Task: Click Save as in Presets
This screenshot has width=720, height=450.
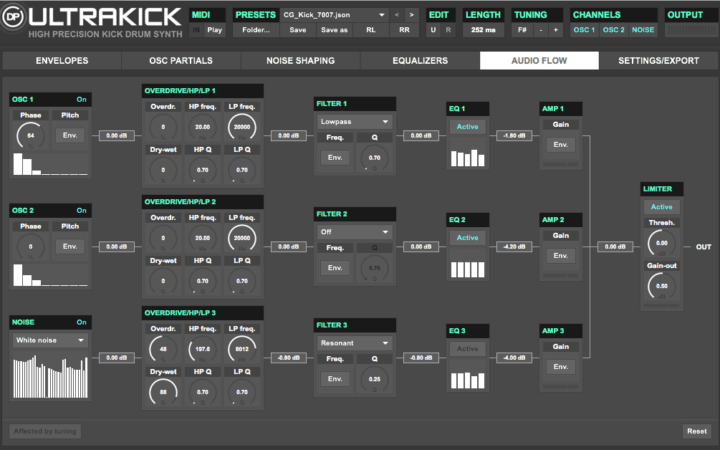Action: pos(334,30)
